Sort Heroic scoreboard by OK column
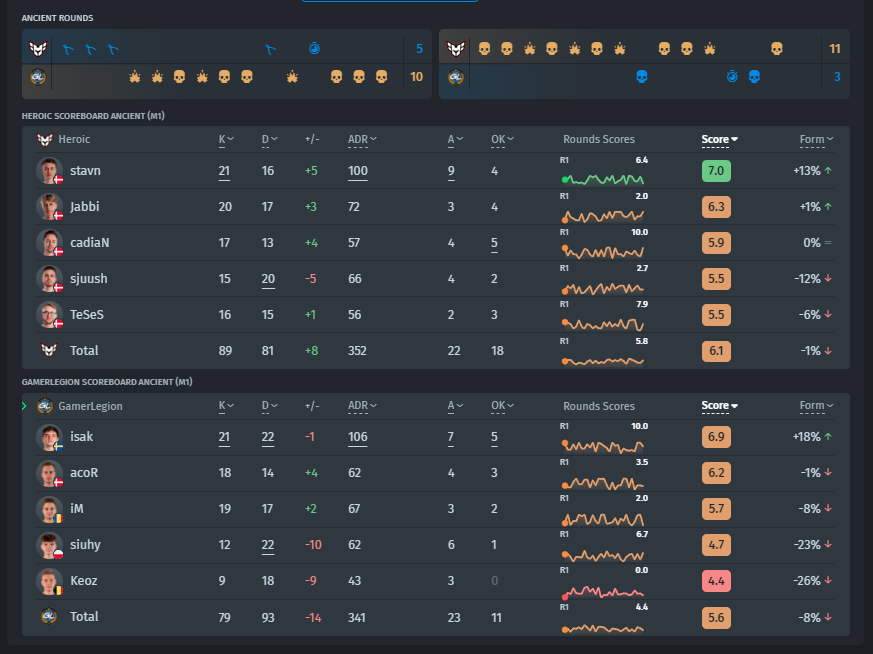This screenshot has height=654, width=873. tap(502, 140)
